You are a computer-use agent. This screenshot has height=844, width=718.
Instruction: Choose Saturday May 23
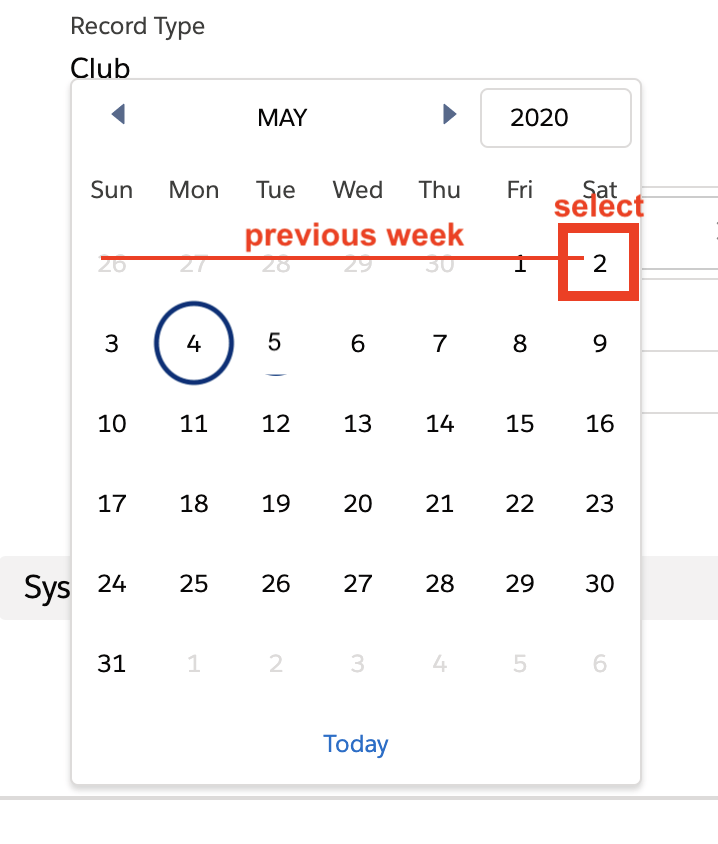(x=599, y=504)
